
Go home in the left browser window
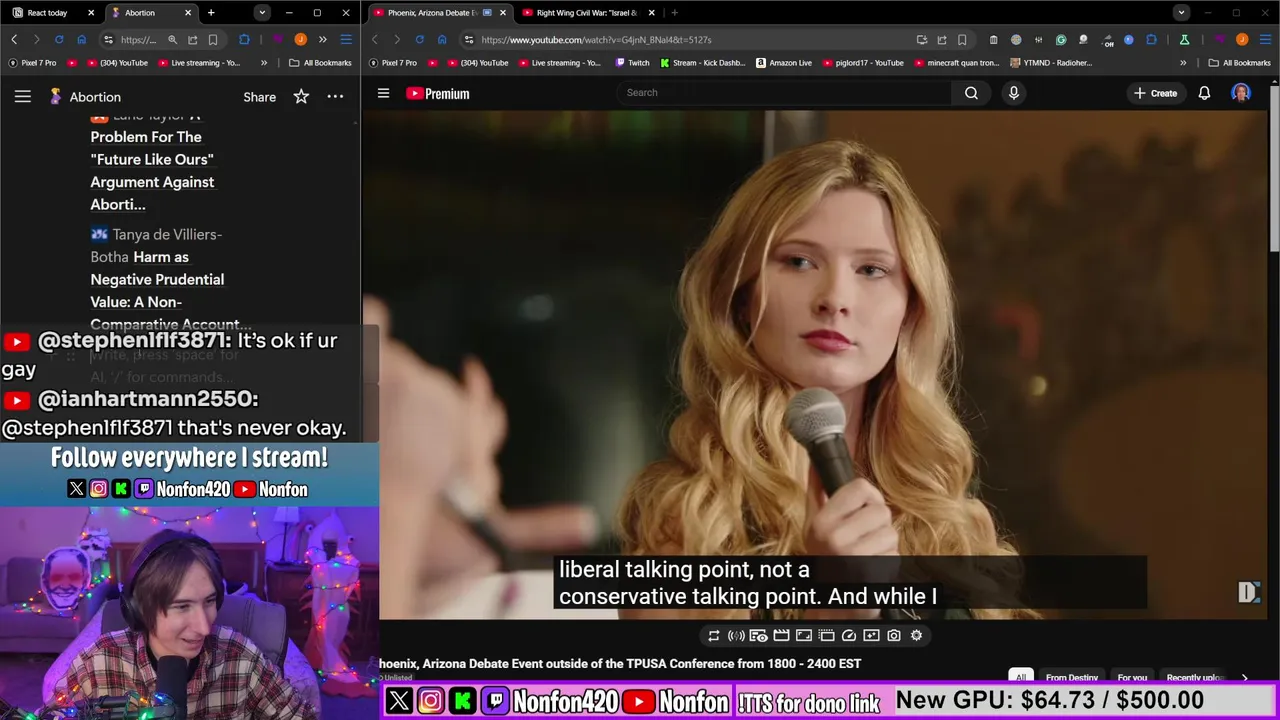tap(81, 39)
